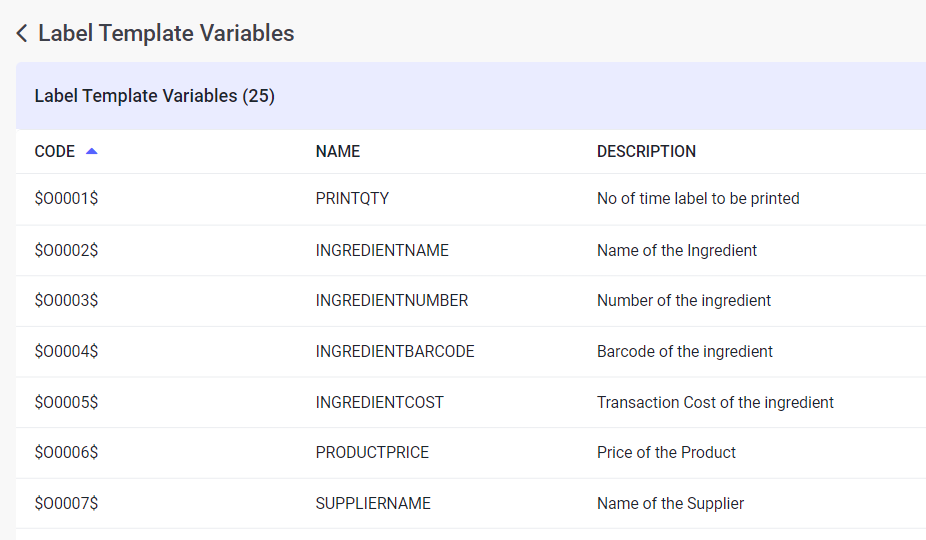Open the INGREDIENTNAME variable row
Image resolution: width=926 pixels, height=540 pixels.
coord(382,250)
